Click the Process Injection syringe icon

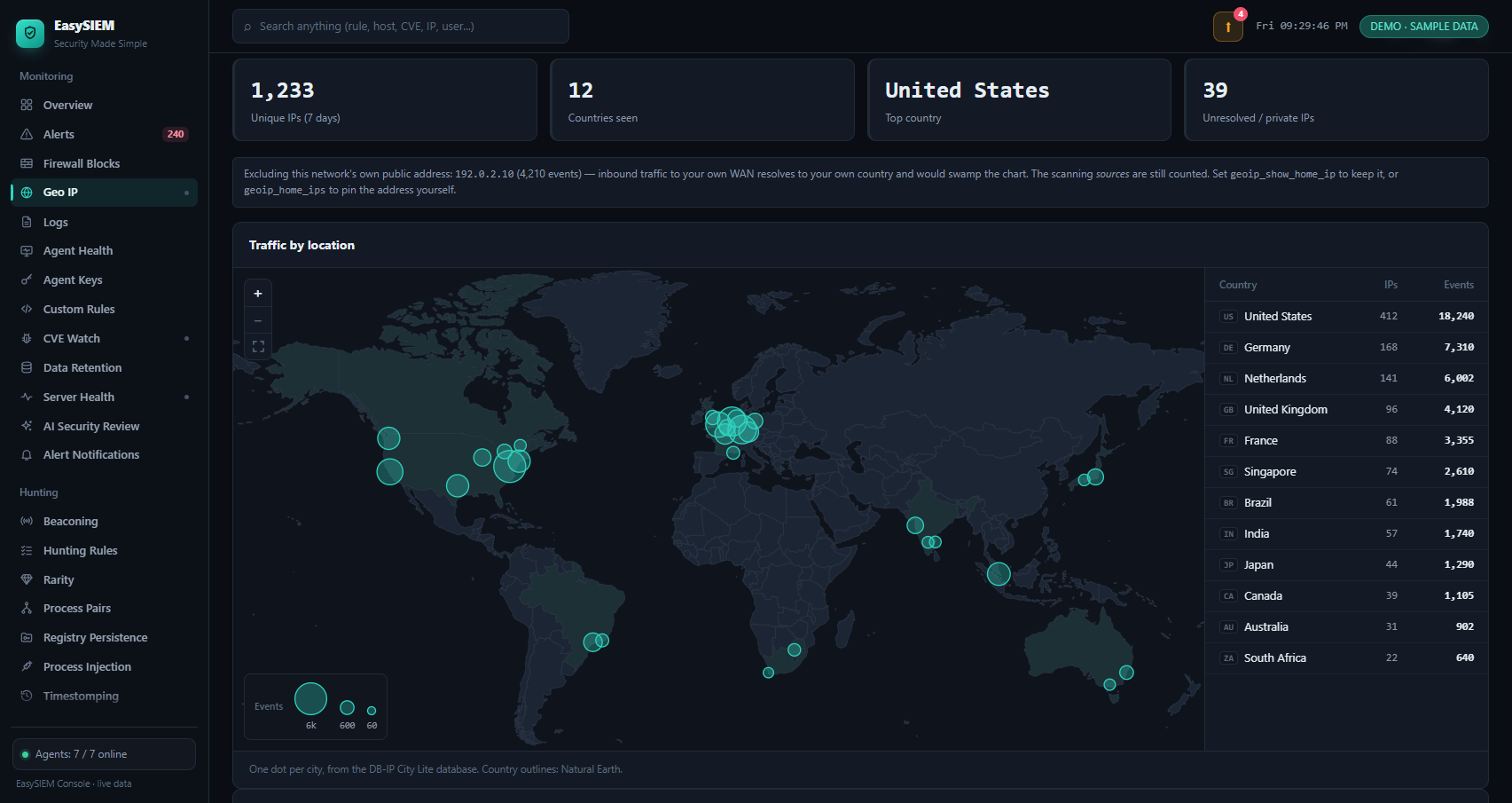[27, 666]
